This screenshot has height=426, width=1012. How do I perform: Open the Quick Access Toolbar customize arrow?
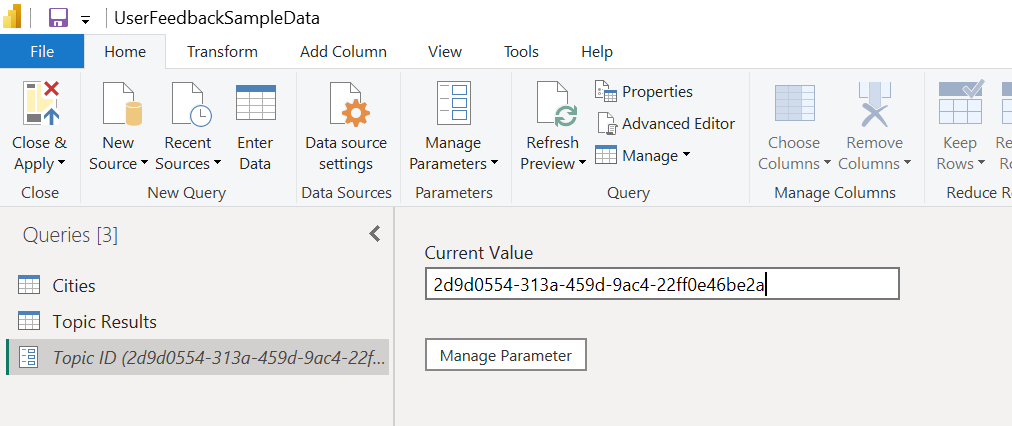pos(85,19)
